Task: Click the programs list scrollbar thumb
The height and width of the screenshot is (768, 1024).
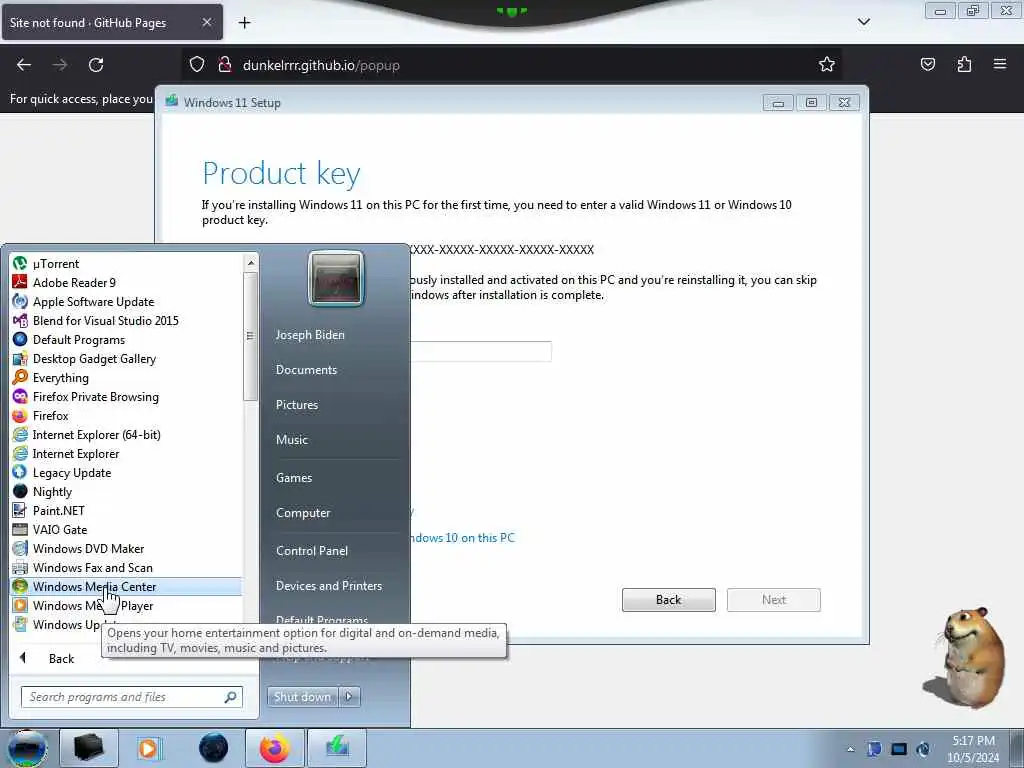Action: [249, 336]
